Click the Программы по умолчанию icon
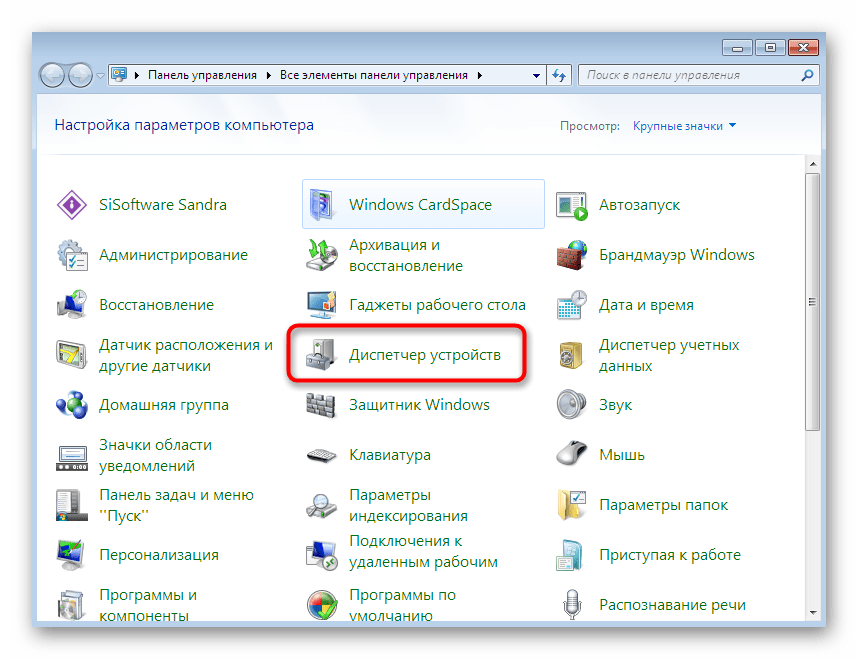This screenshot has height=659, width=858. [x=322, y=605]
